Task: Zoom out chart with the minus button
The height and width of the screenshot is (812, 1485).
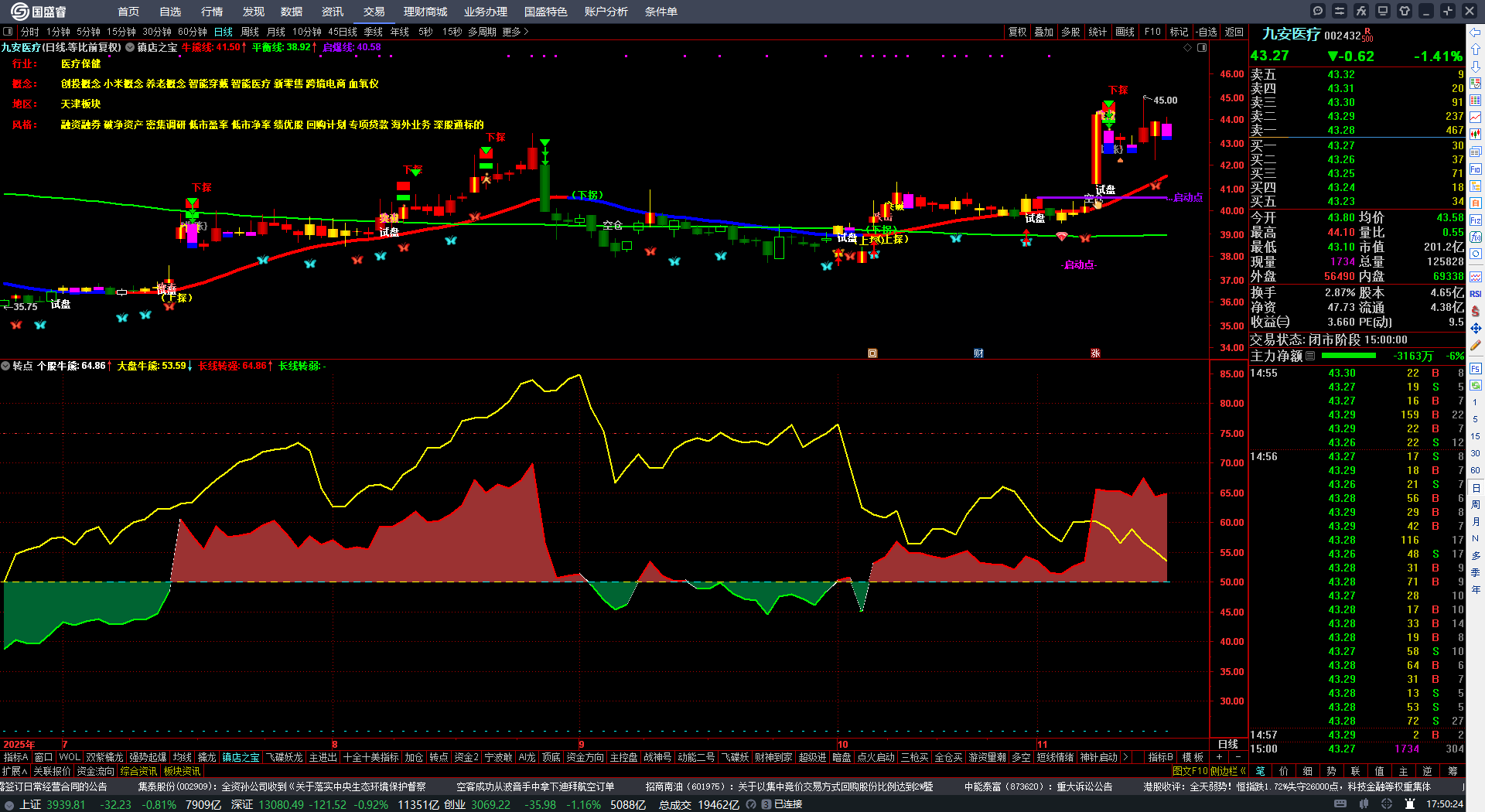Action: coord(1238,758)
